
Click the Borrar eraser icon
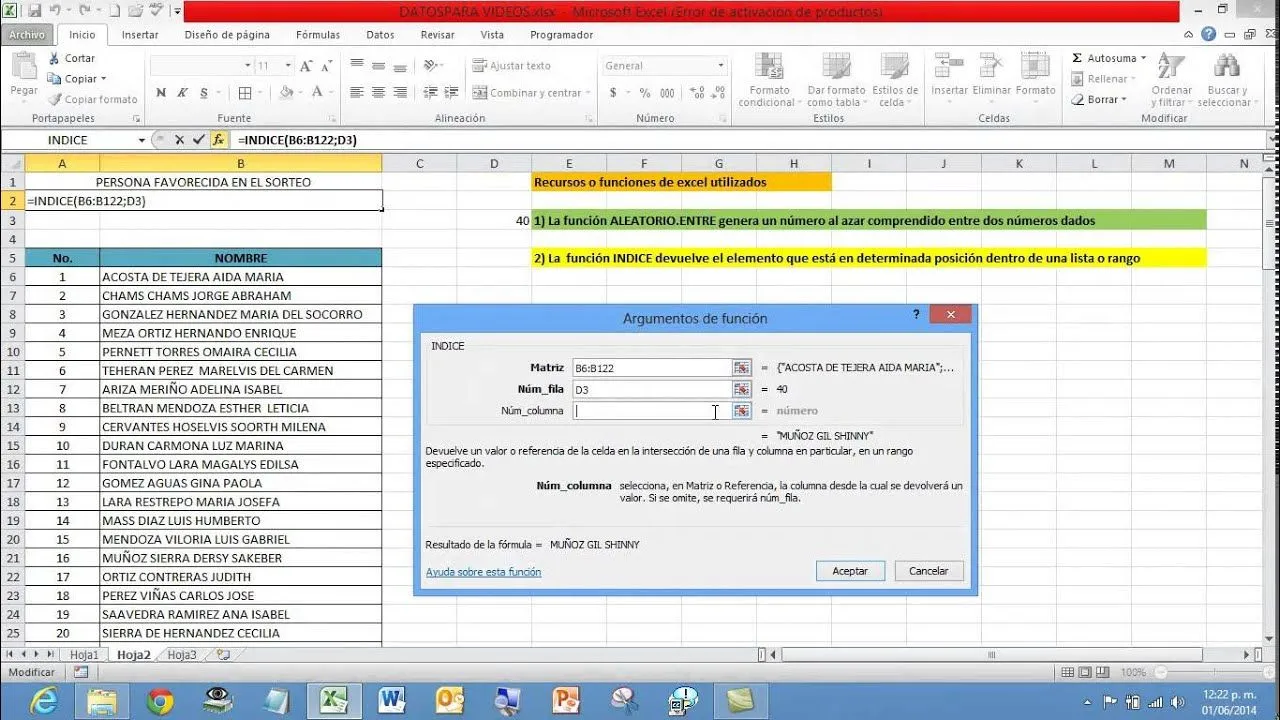[x=1080, y=100]
